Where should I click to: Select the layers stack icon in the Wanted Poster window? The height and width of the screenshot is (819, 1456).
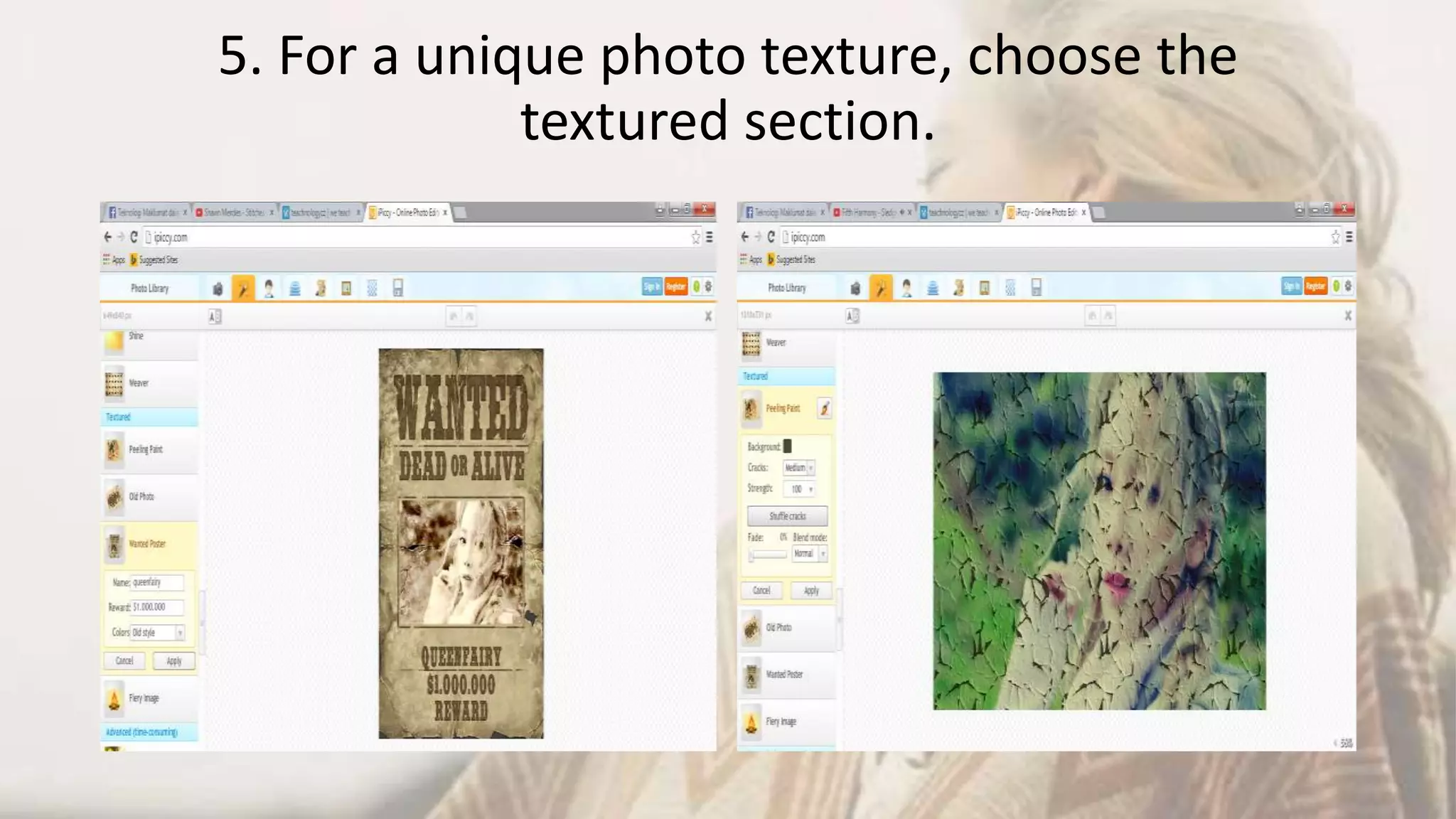(x=294, y=288)
